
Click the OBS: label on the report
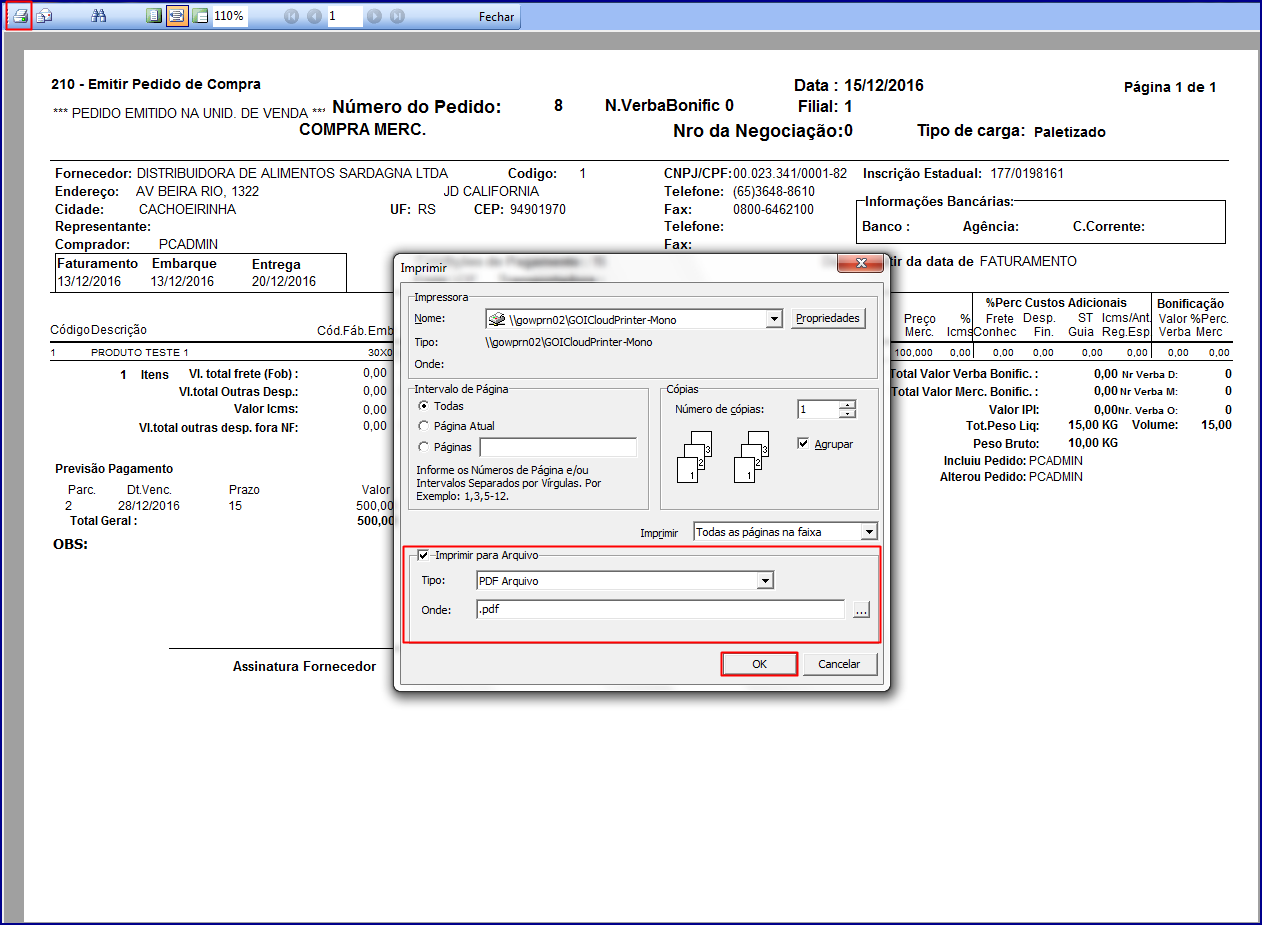point(70,545)
